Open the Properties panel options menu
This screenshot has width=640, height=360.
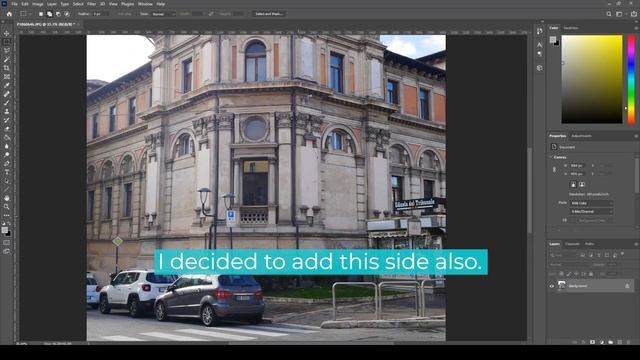click(x=636, y=136)
